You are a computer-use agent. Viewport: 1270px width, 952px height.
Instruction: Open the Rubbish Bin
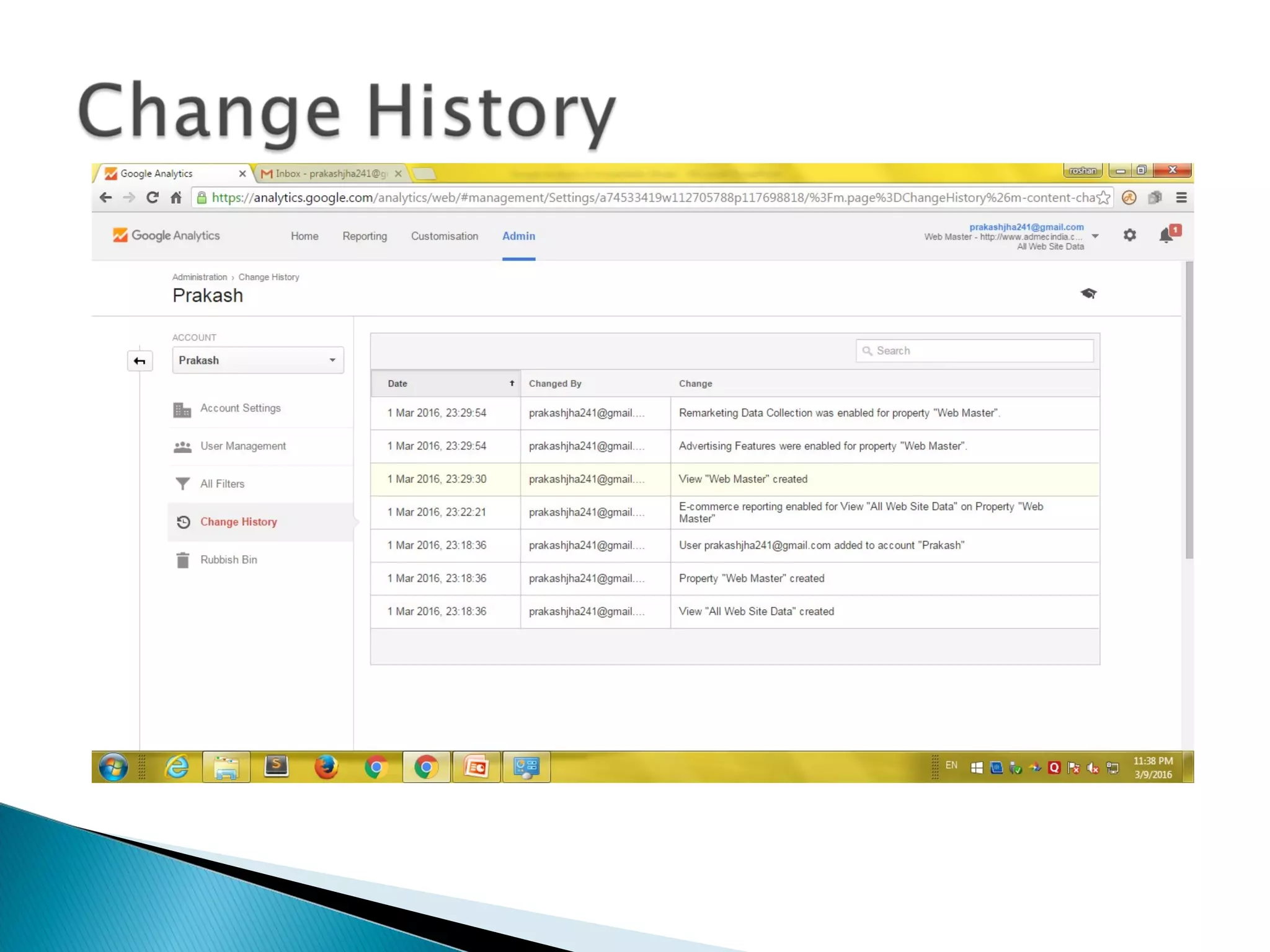[228, 560]
